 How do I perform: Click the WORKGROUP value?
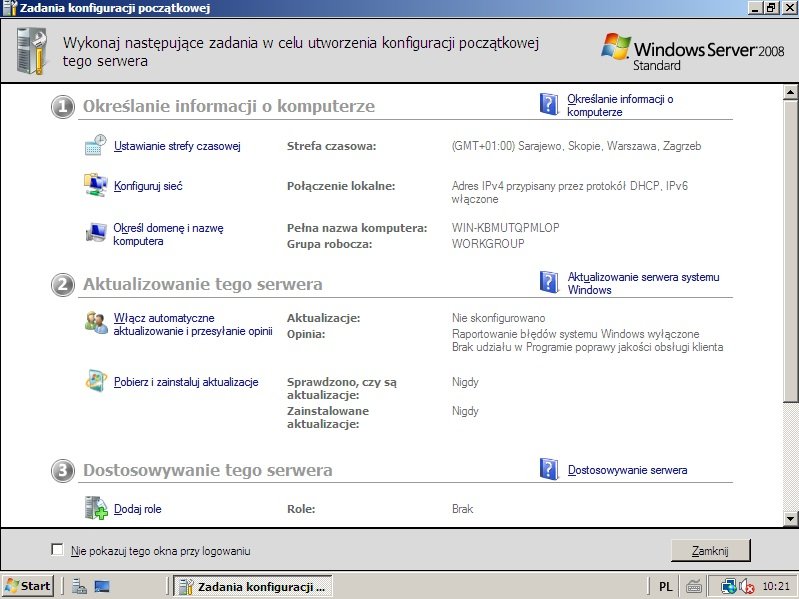[488, 244]
